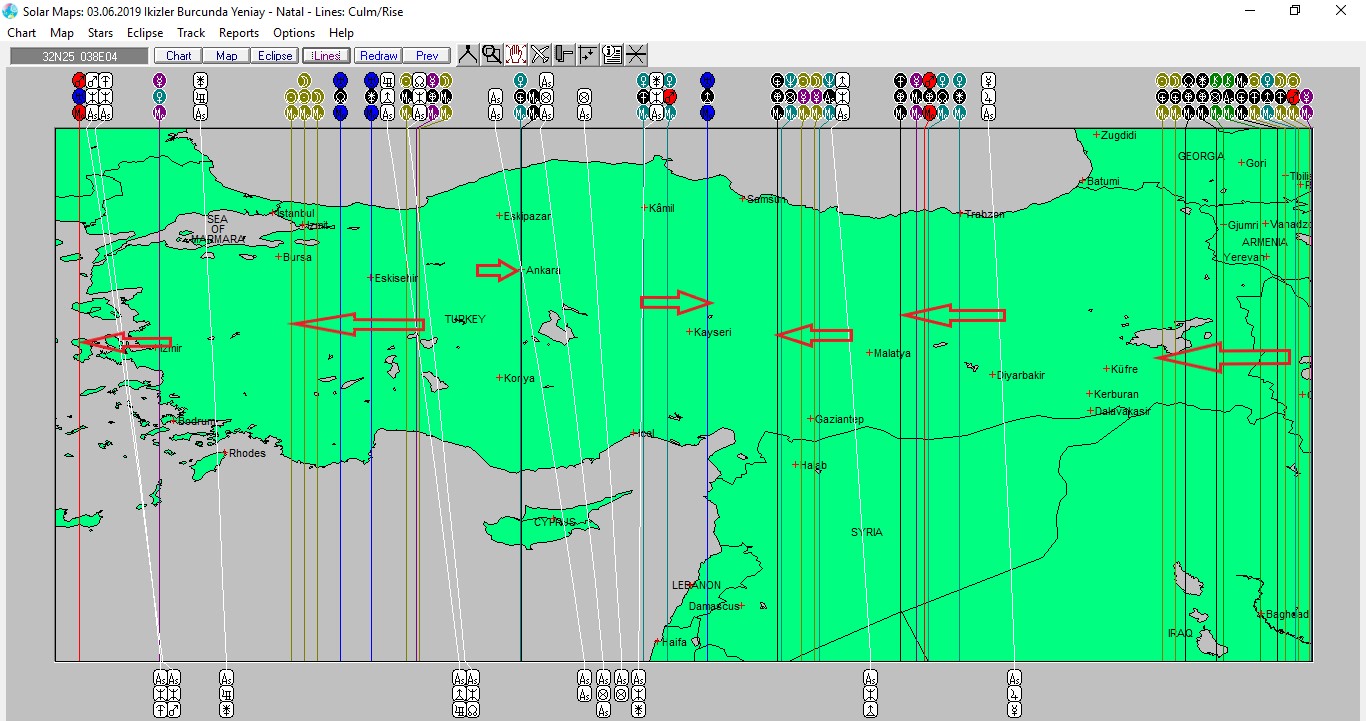This screenshot has height=721, width=1366.
Task: Click the Chart toolbar button
Action: click(179, 56)
